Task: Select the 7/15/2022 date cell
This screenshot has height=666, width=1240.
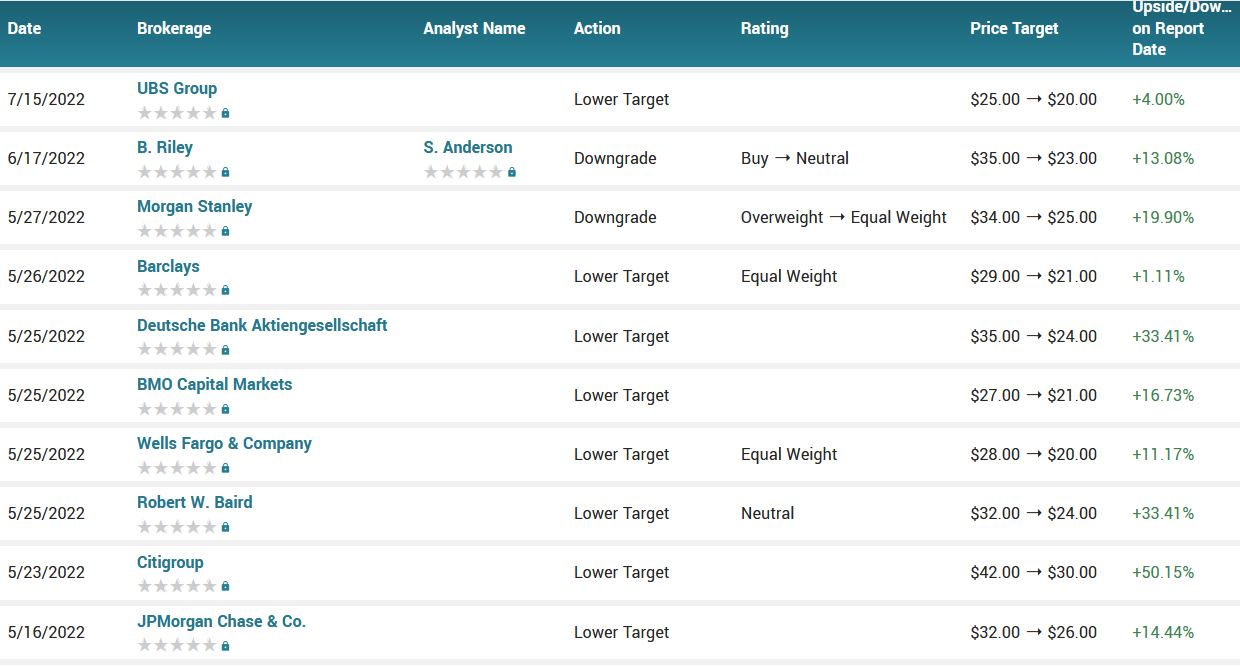Action: pyautogui.click(x=46, y=99)
